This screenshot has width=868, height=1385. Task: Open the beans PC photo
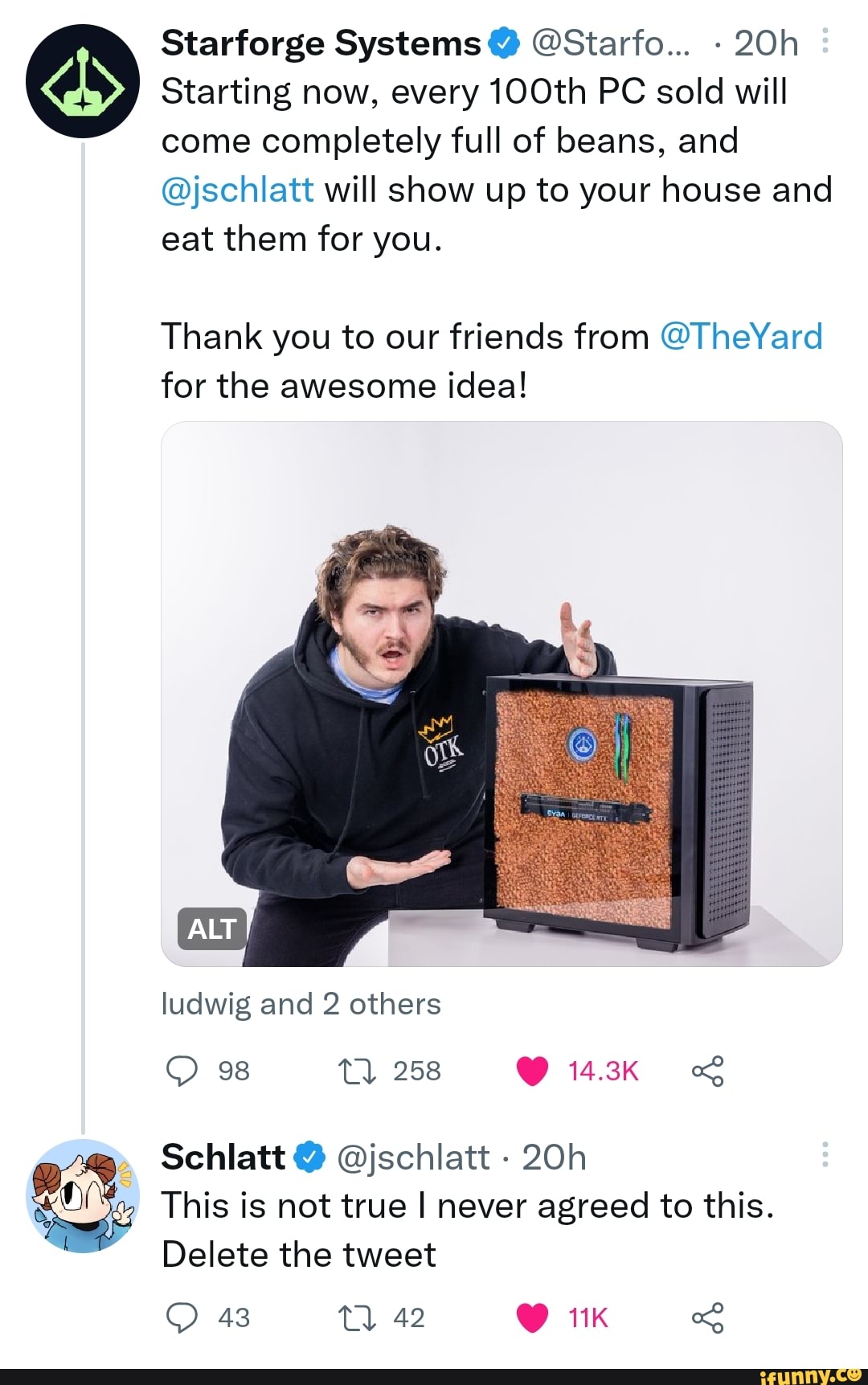pyautogui.click(x=502, y=694)
